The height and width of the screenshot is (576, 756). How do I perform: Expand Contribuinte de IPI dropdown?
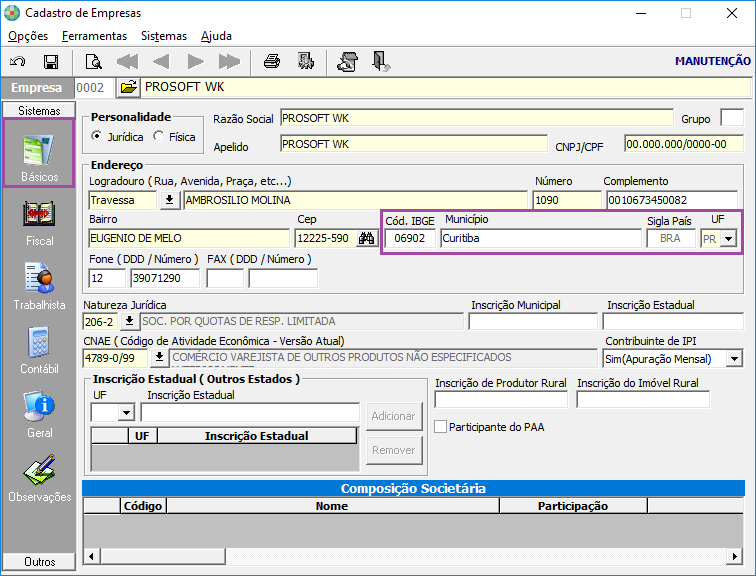point(734,359)
